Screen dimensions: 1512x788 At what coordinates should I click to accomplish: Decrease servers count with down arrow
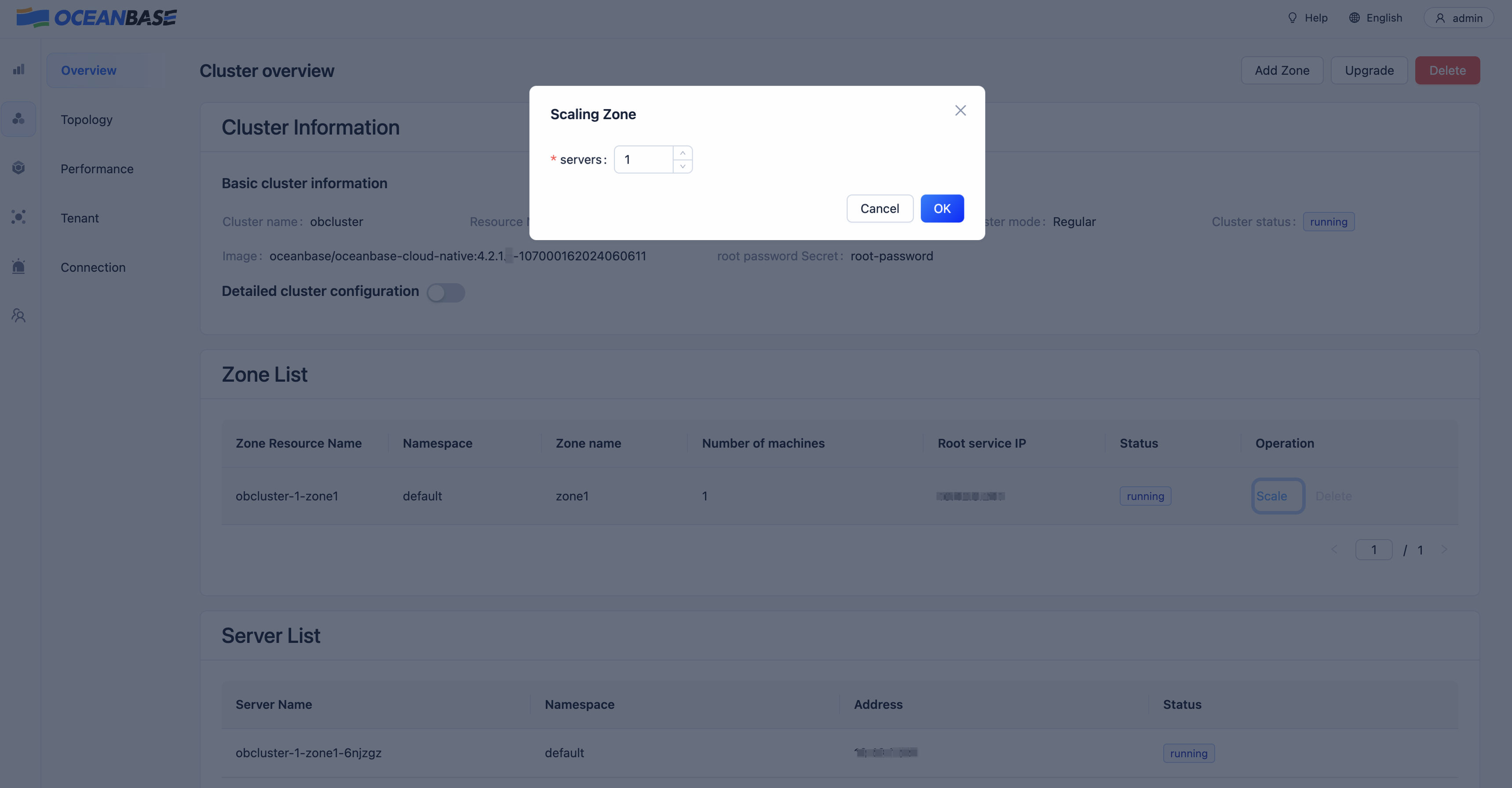tap(683, 166)
